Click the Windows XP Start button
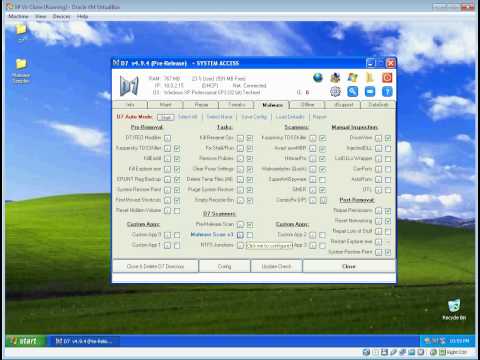Viewport: 480px width, 360px height. 25,341
